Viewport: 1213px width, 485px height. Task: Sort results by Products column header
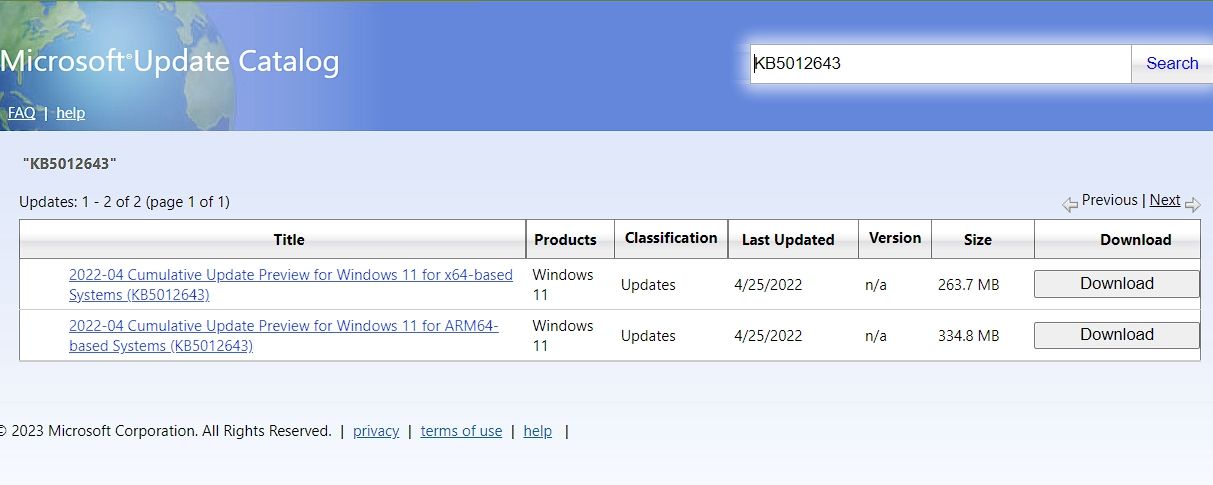(x=565, y=240)
